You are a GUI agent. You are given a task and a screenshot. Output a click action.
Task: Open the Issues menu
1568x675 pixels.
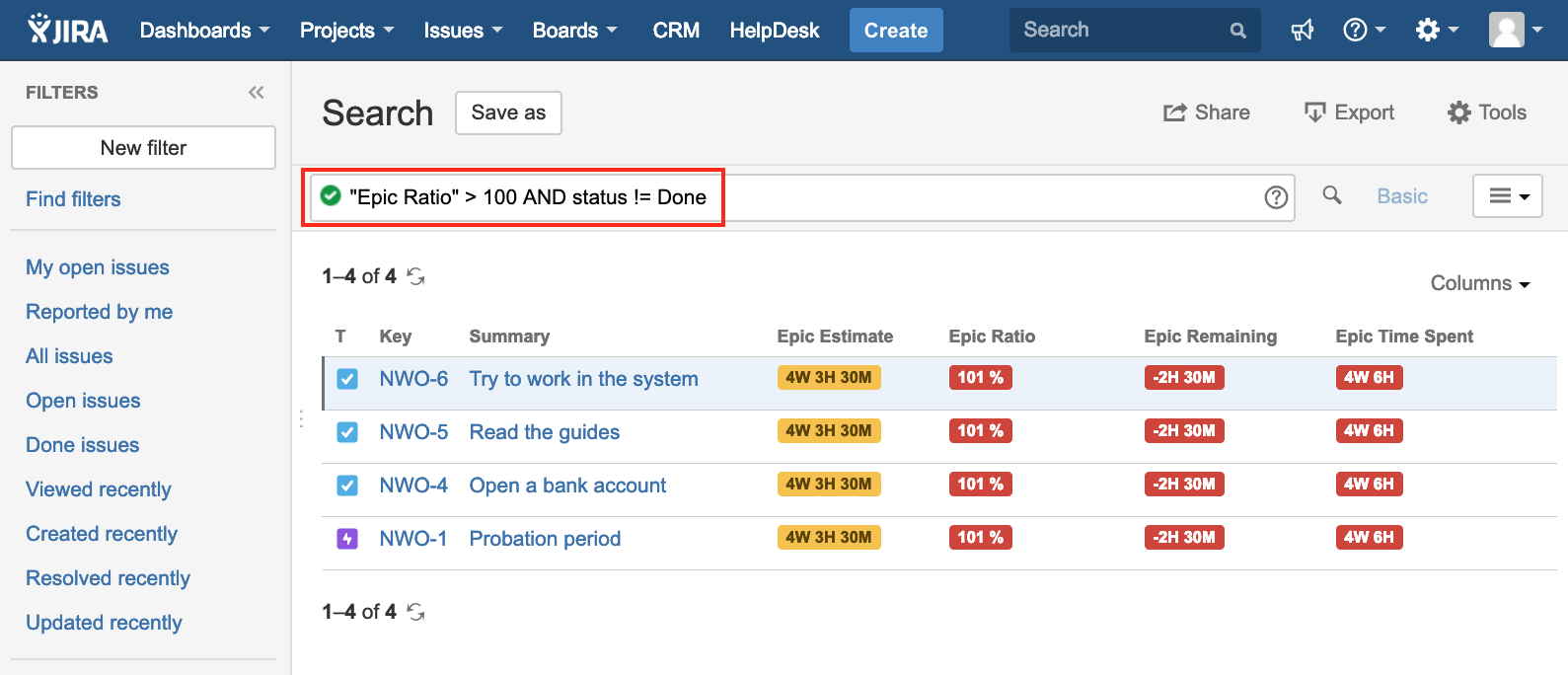(464, 31)
